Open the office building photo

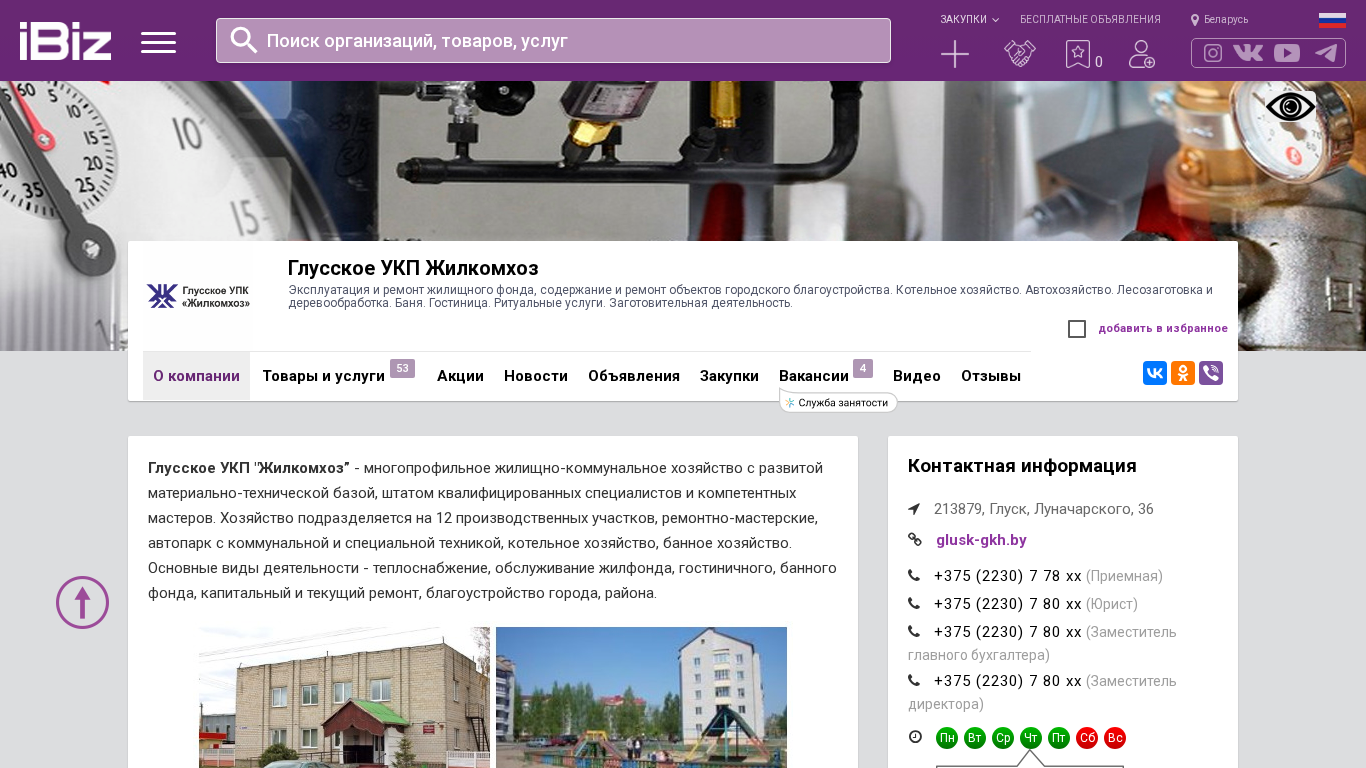click(344, 697)
